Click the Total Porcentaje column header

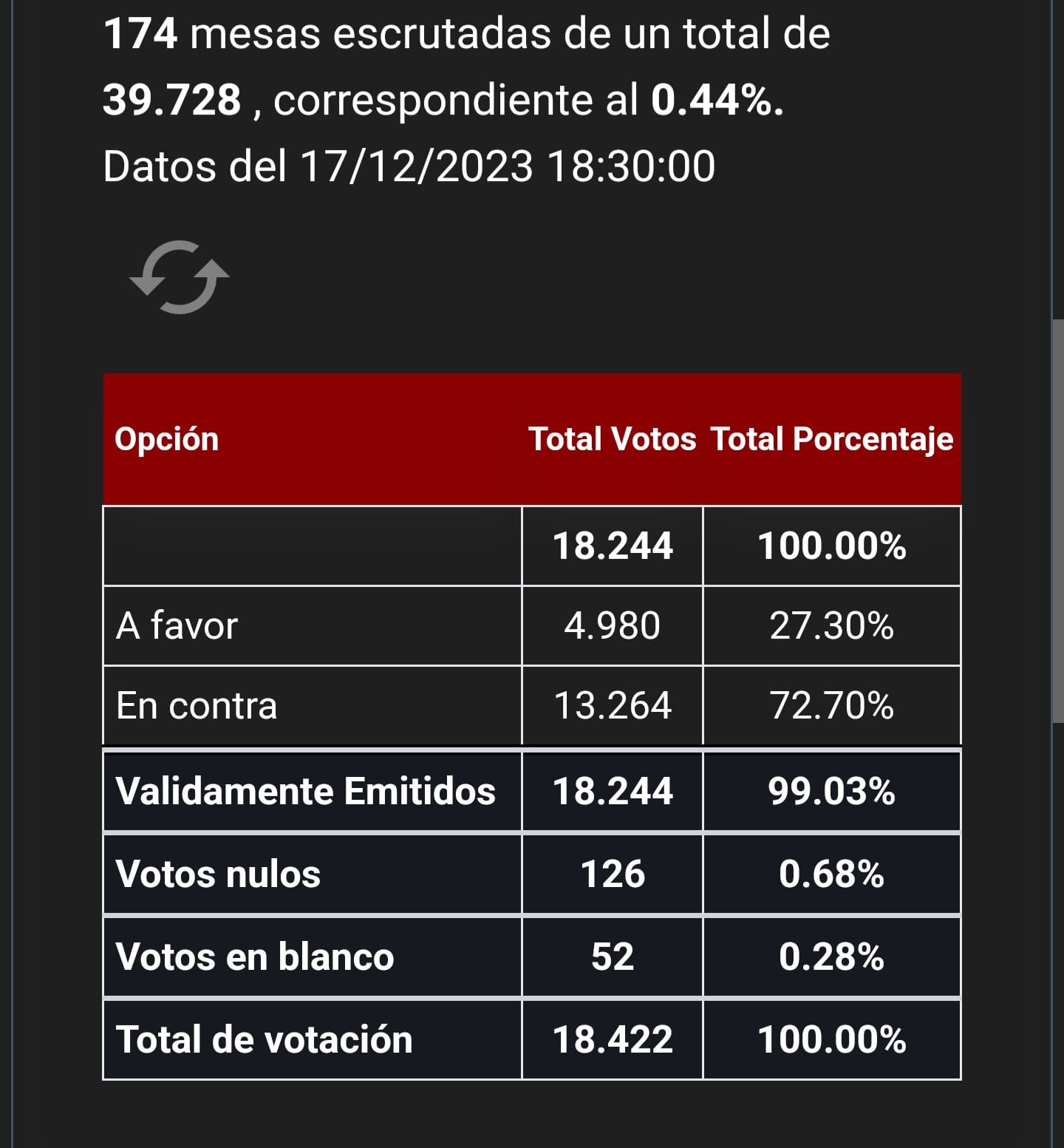(x=832, y=439)
